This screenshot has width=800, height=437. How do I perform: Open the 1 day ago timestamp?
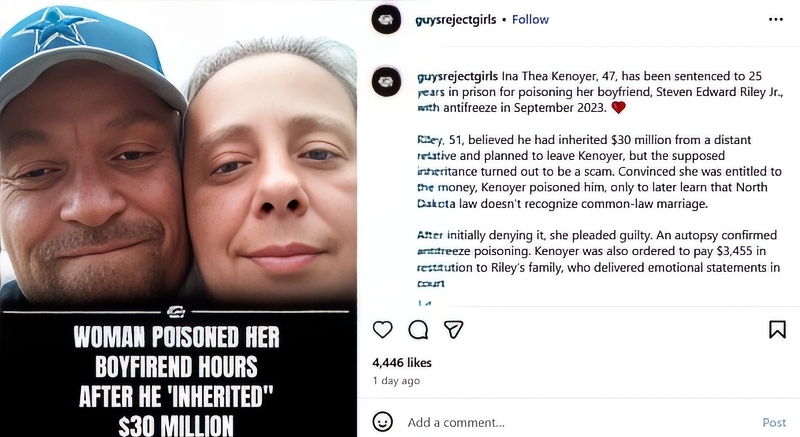click(x=396, y=380)
